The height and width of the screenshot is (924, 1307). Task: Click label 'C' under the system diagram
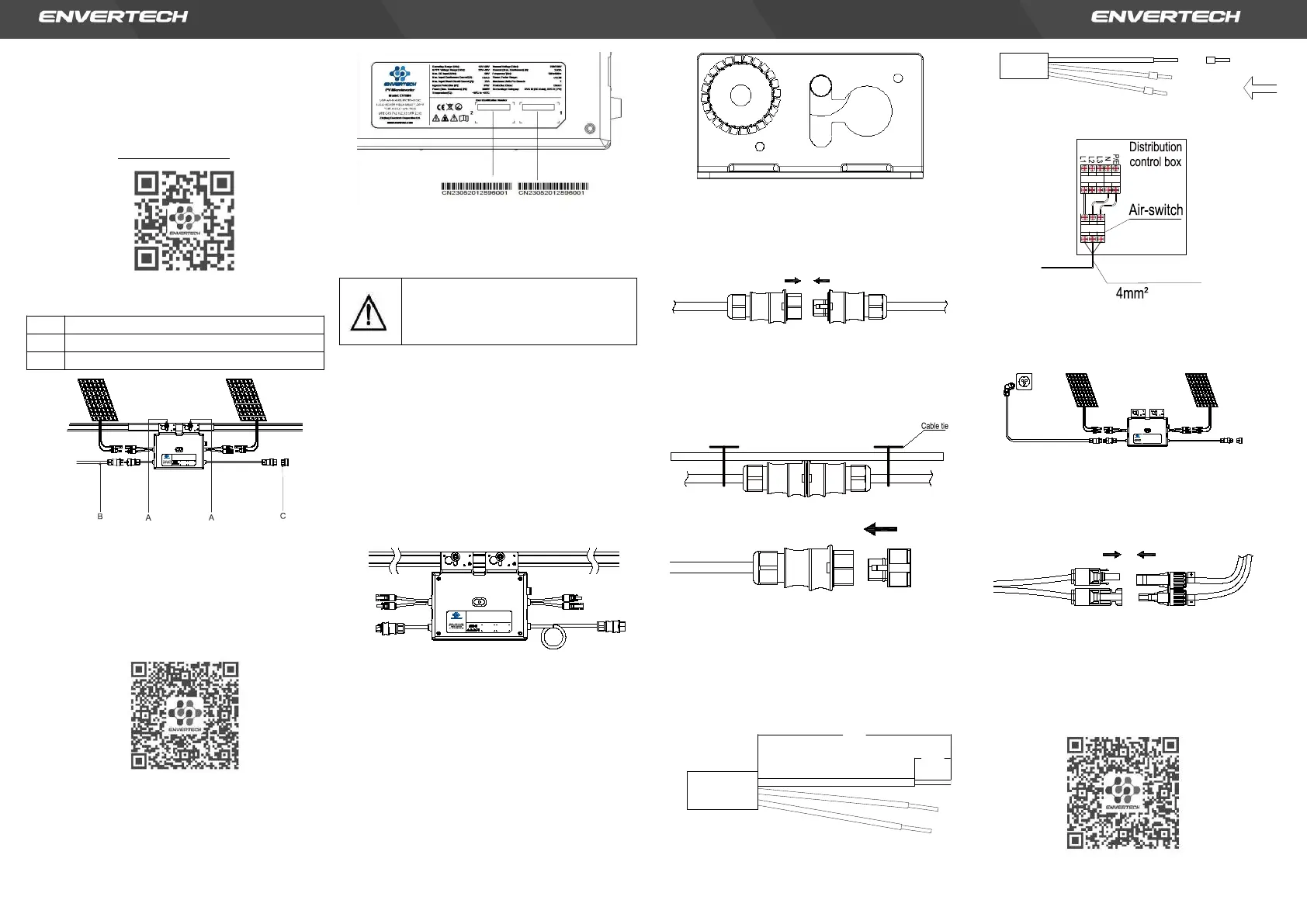(x=283, y=516)
